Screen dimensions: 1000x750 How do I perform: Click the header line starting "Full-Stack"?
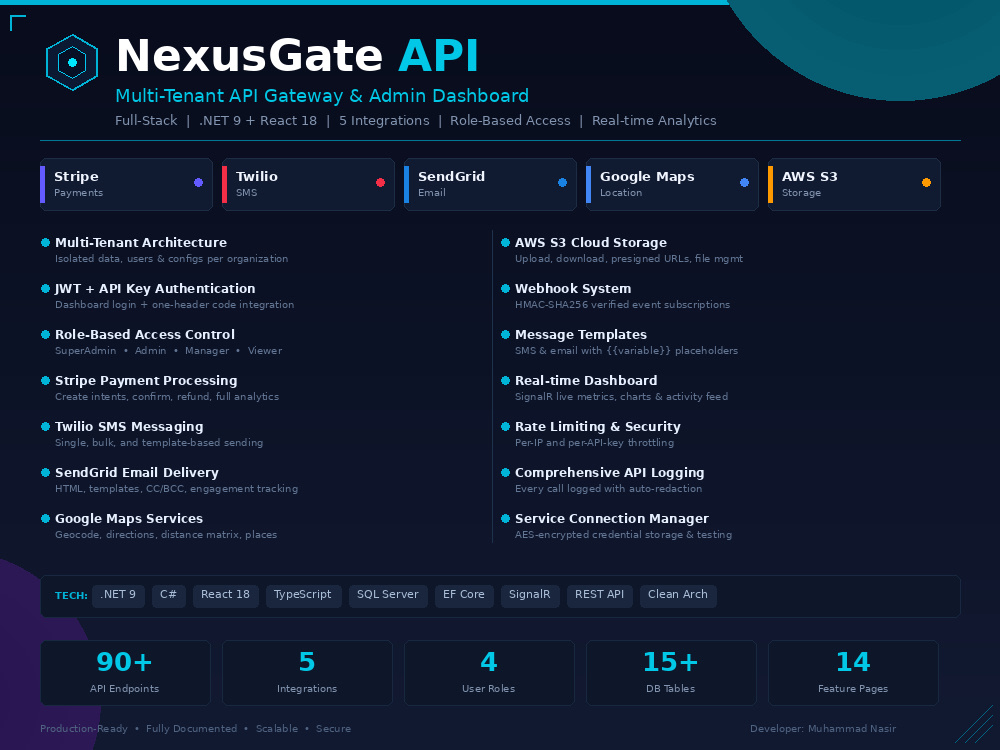click(x=416, y=121)
